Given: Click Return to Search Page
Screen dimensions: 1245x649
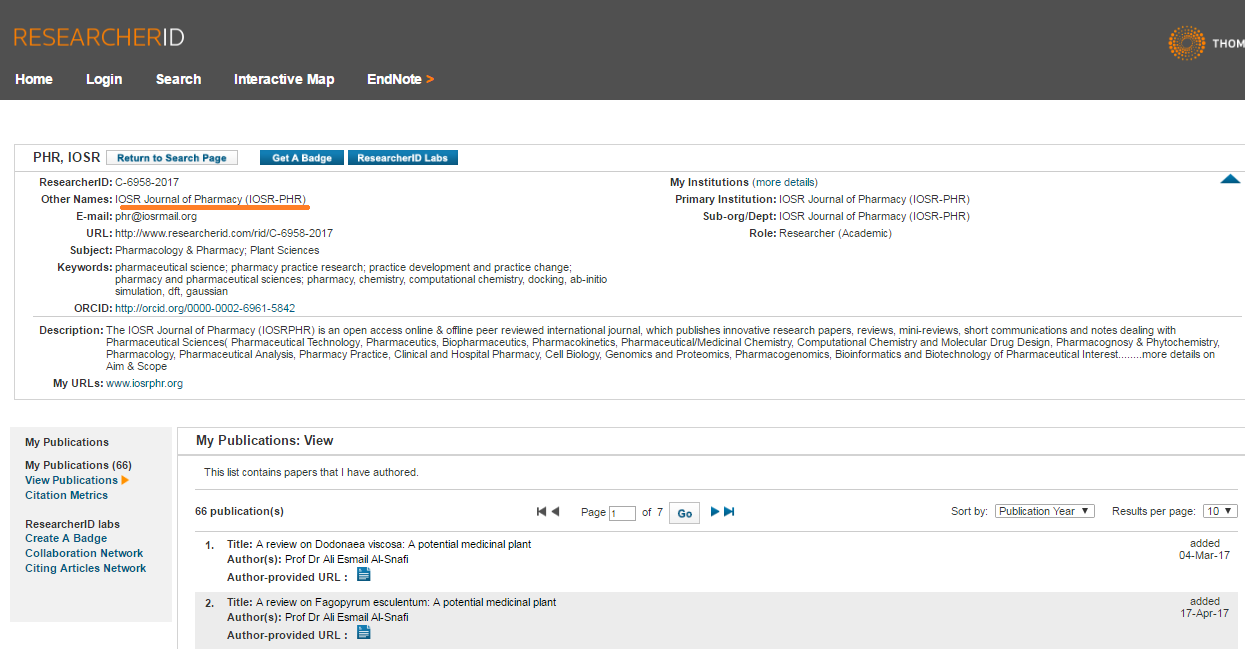Looking at the screenshot, I should coord(171,157).
